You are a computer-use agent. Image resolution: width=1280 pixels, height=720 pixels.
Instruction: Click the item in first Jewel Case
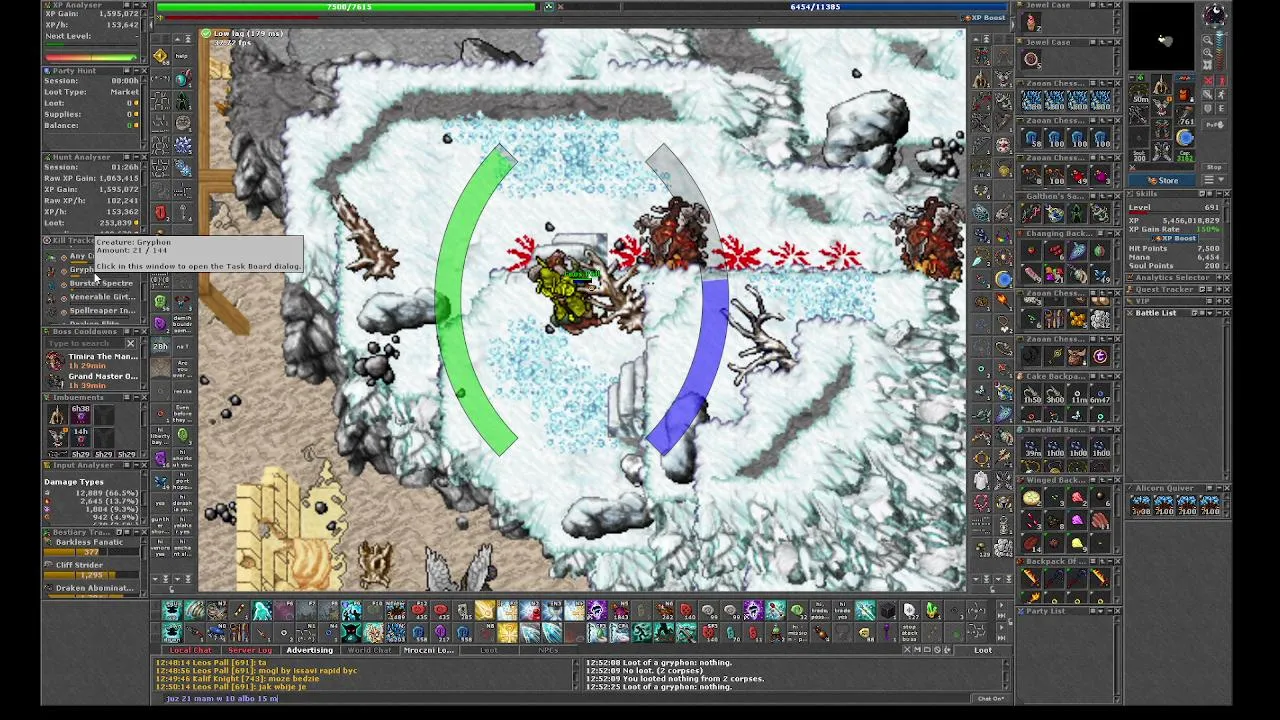1032,22
